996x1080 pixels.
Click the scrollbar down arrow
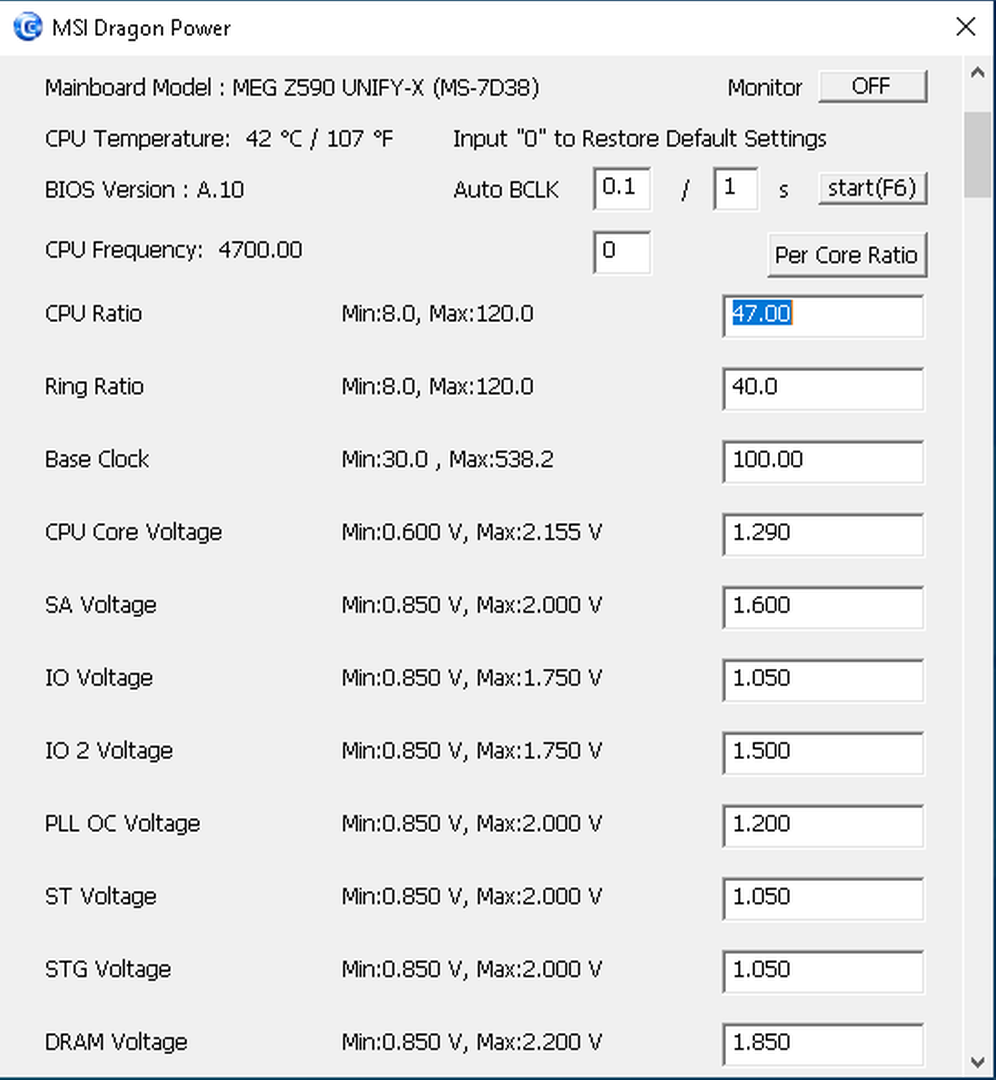click(x=977, y=1062)
